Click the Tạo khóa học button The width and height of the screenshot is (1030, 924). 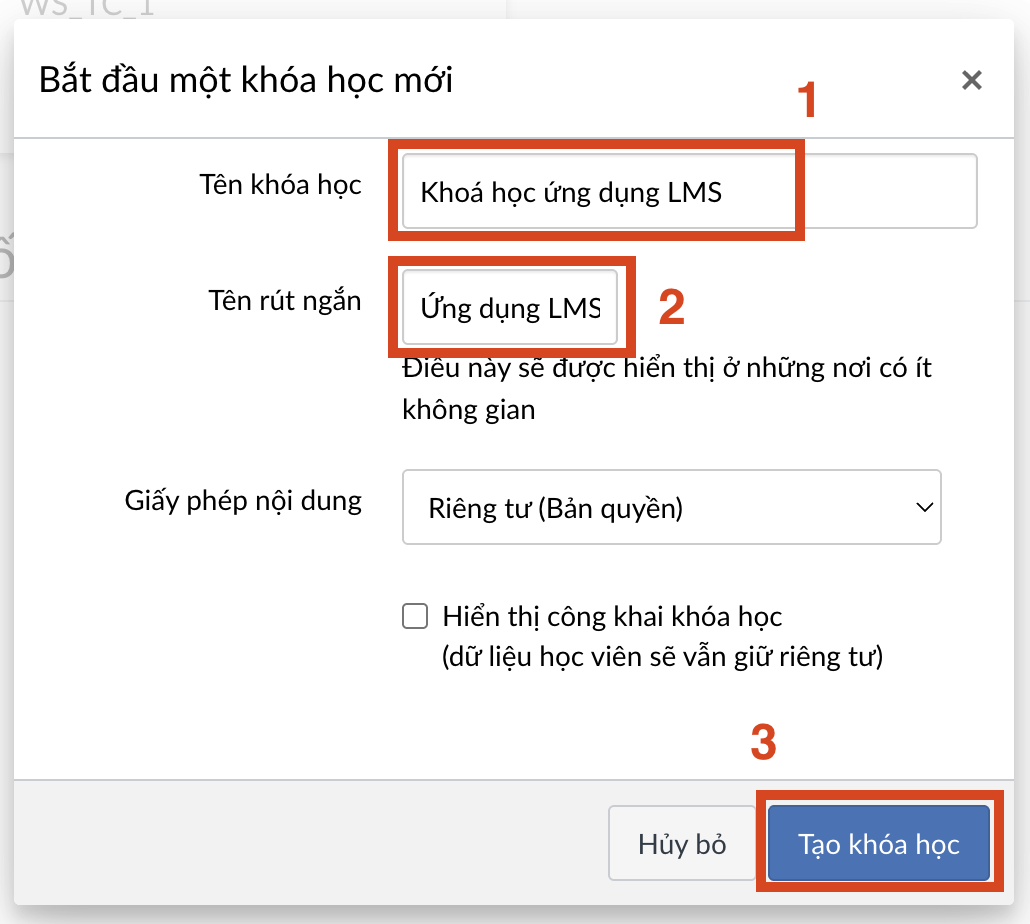click(878, 844)
